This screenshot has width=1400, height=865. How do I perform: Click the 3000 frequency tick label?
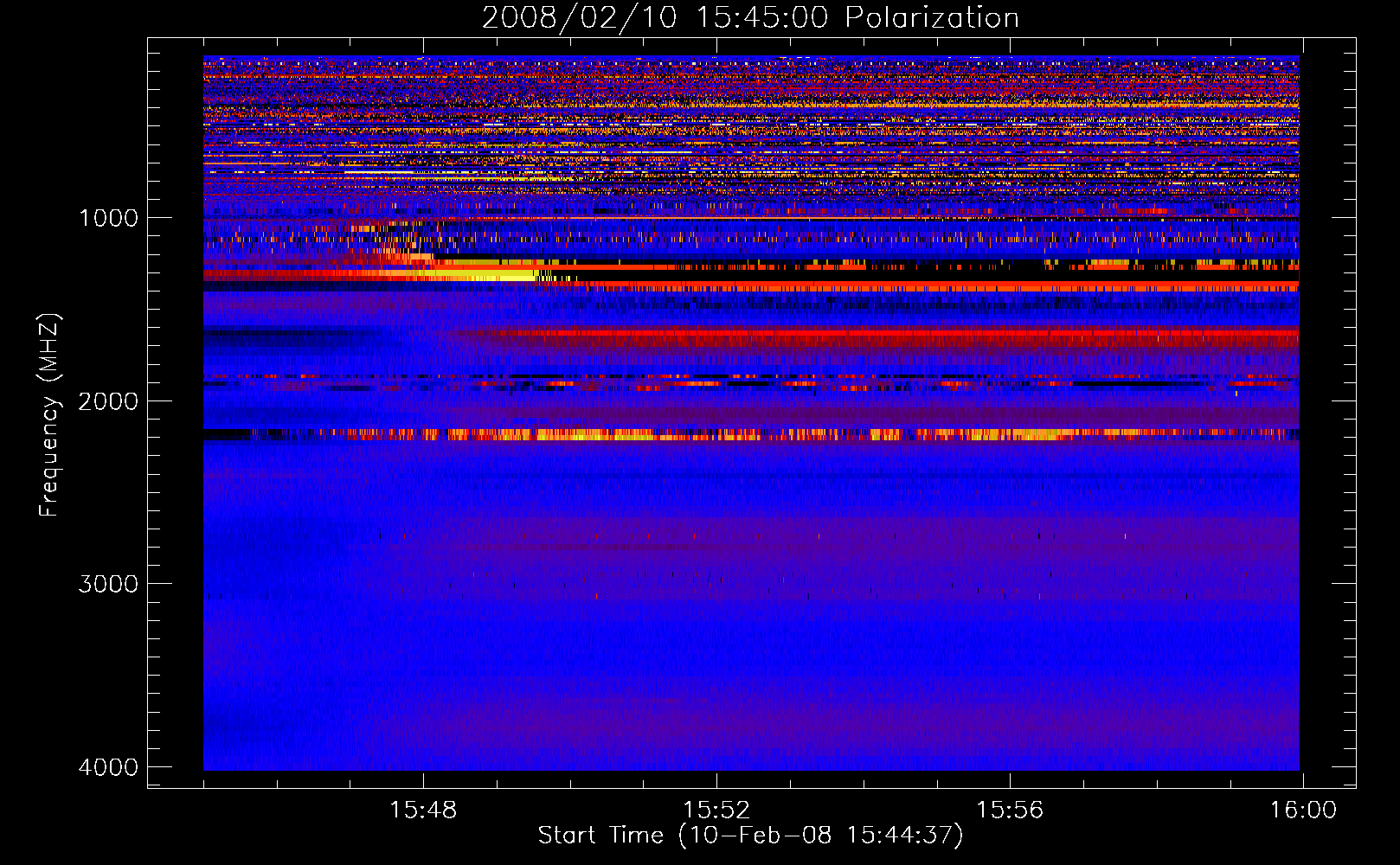coord(108,584)
